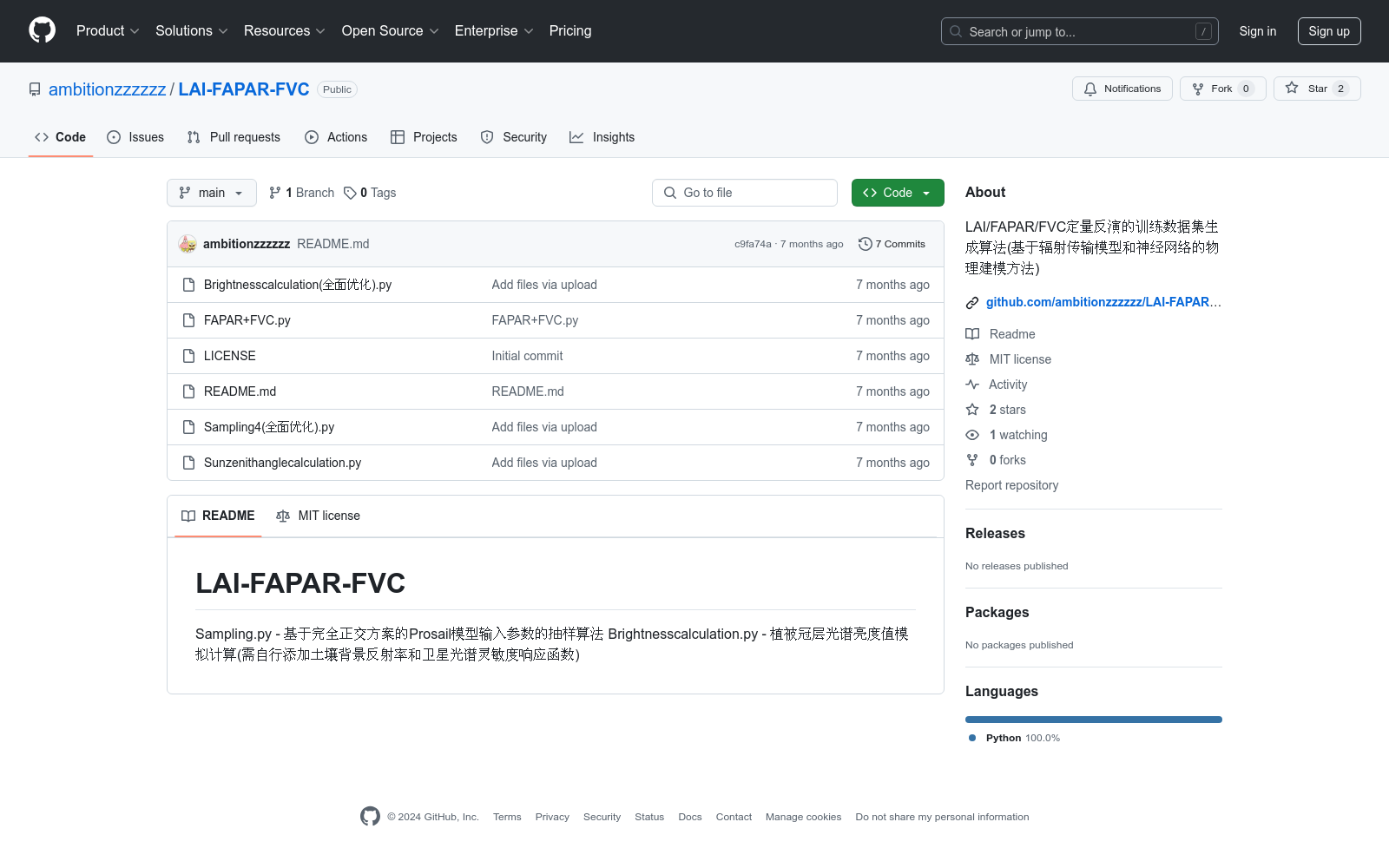This screenshot has height=868, width=1389.
Task: Open the Pull requests tab
Action: click(234, 137)
